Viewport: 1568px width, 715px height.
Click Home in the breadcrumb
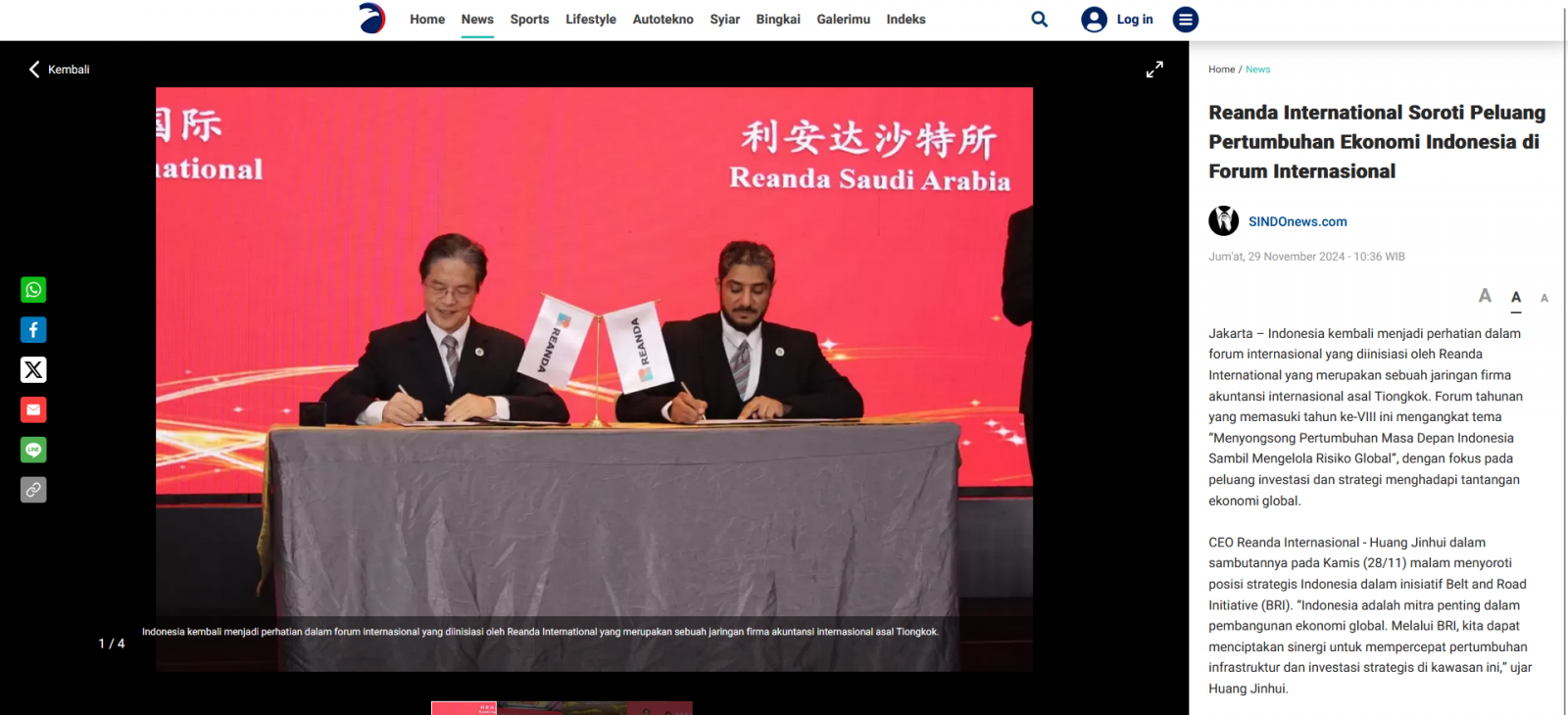pyautogui.click(x=1221, y=70)
